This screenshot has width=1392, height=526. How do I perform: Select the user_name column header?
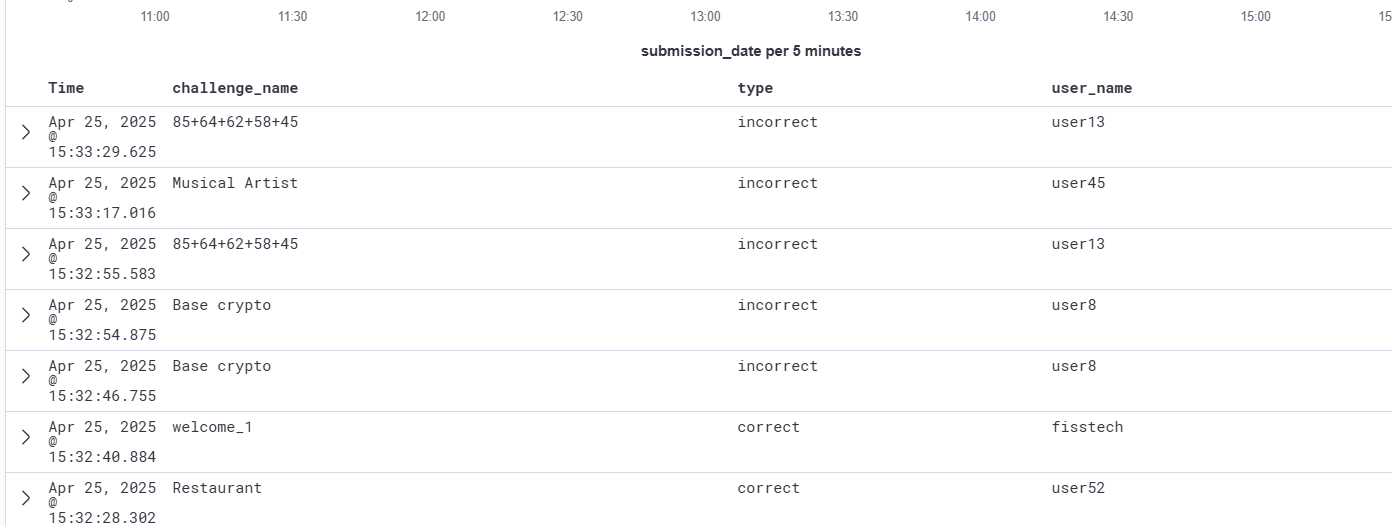1092,88
